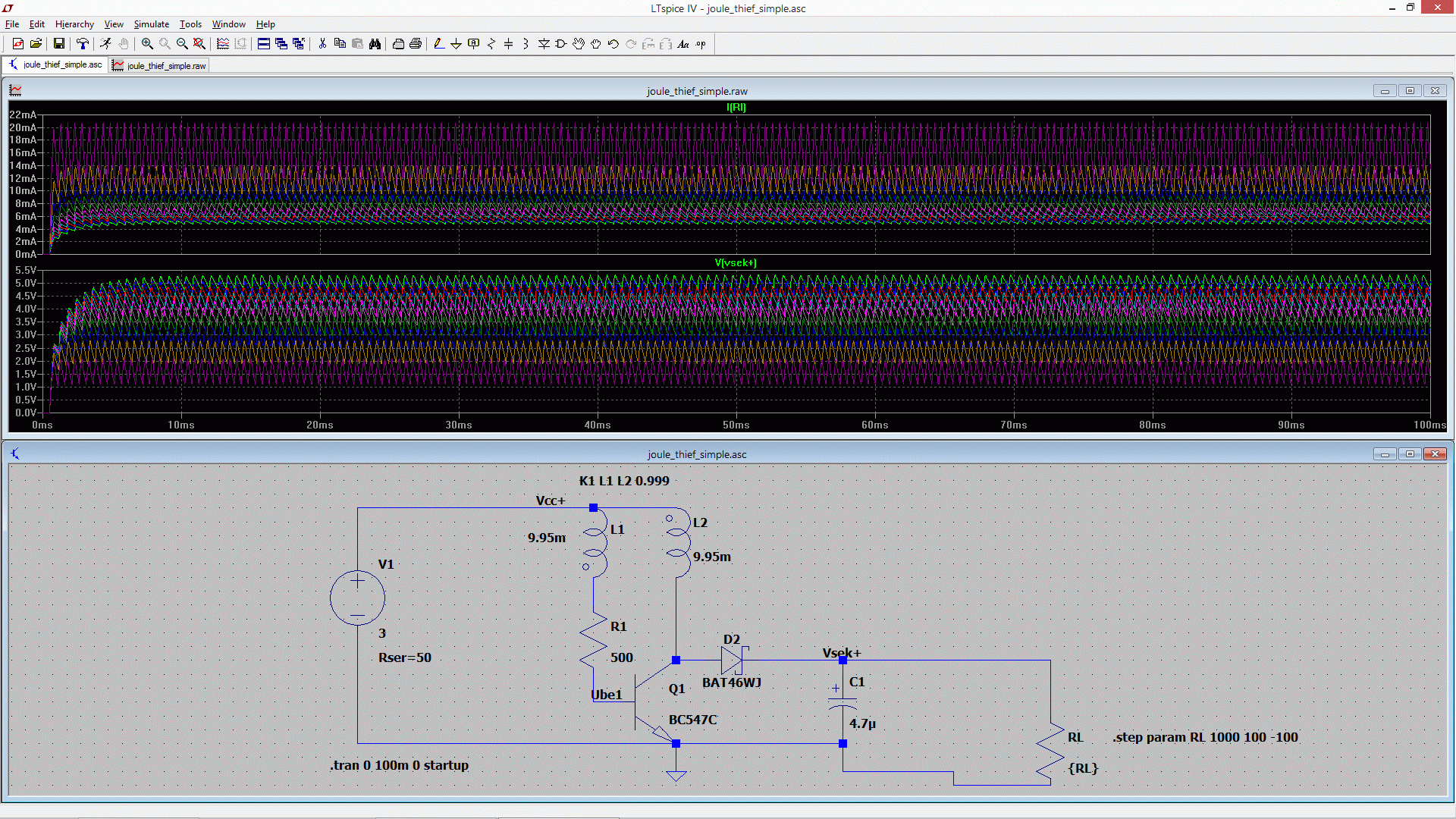Switch to joule_thief_simple.asc tab

click(55, 65)
